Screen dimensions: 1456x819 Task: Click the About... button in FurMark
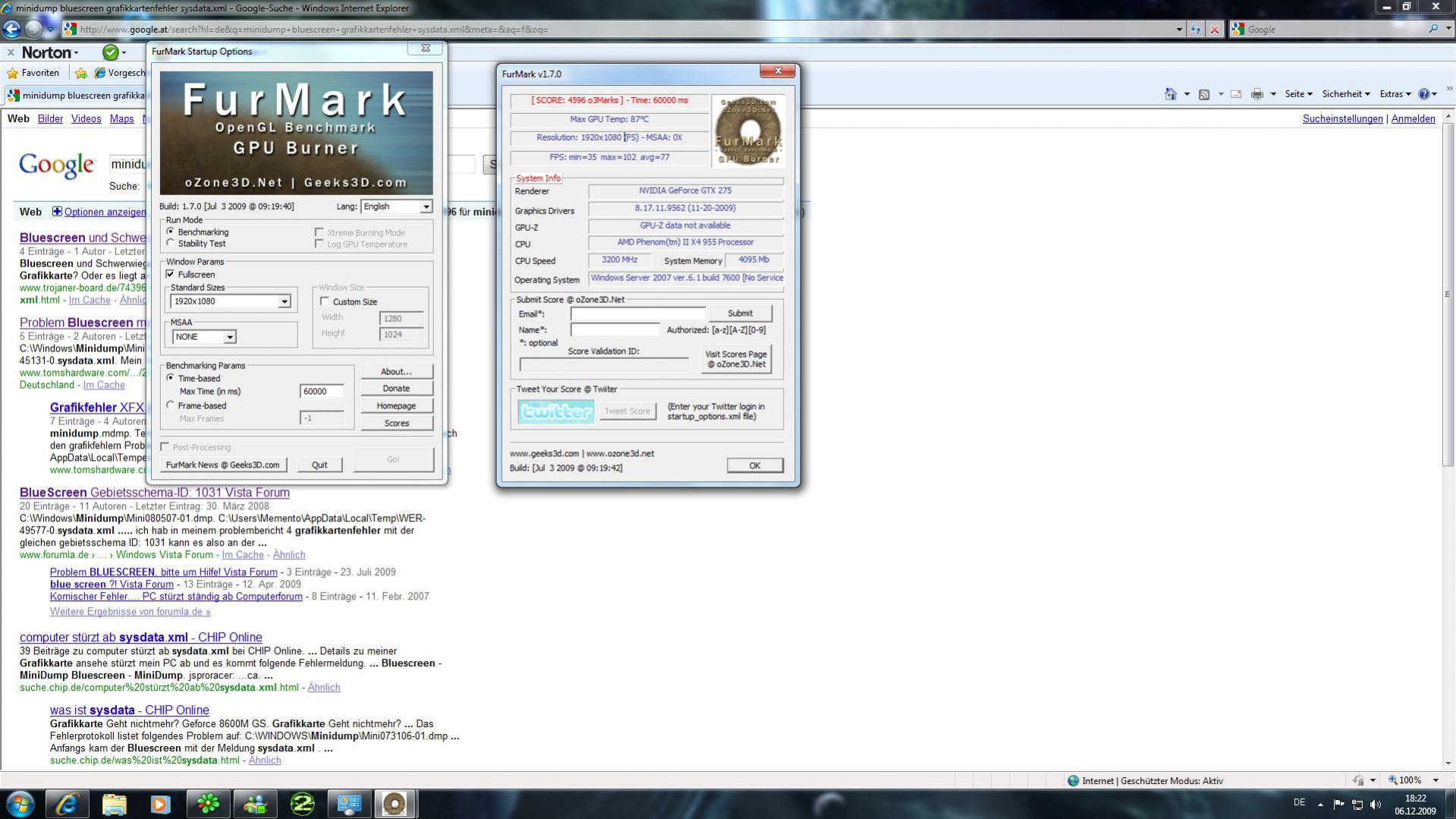pos(396,371)
